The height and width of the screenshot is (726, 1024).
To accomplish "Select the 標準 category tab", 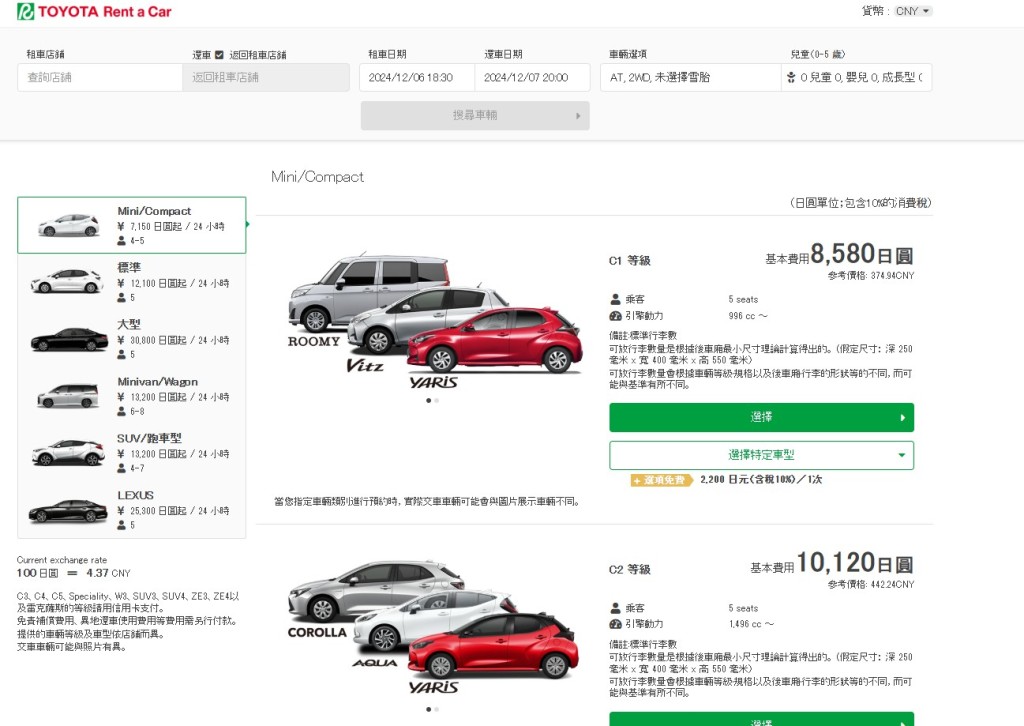I will click(x=132, y=282).
